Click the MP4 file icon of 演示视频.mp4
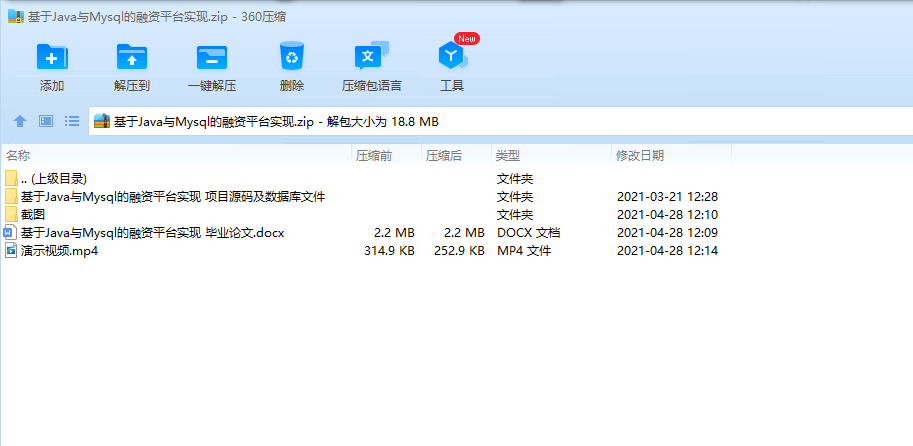This screenshot has height=446, width=913. (x=10, y=251)
